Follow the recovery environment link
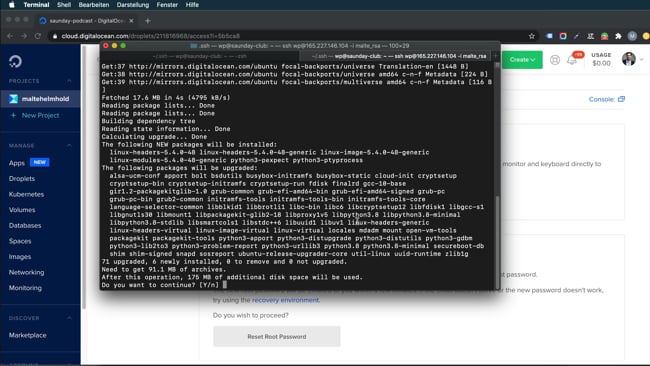Screen dimensions: 650x366 285,300
